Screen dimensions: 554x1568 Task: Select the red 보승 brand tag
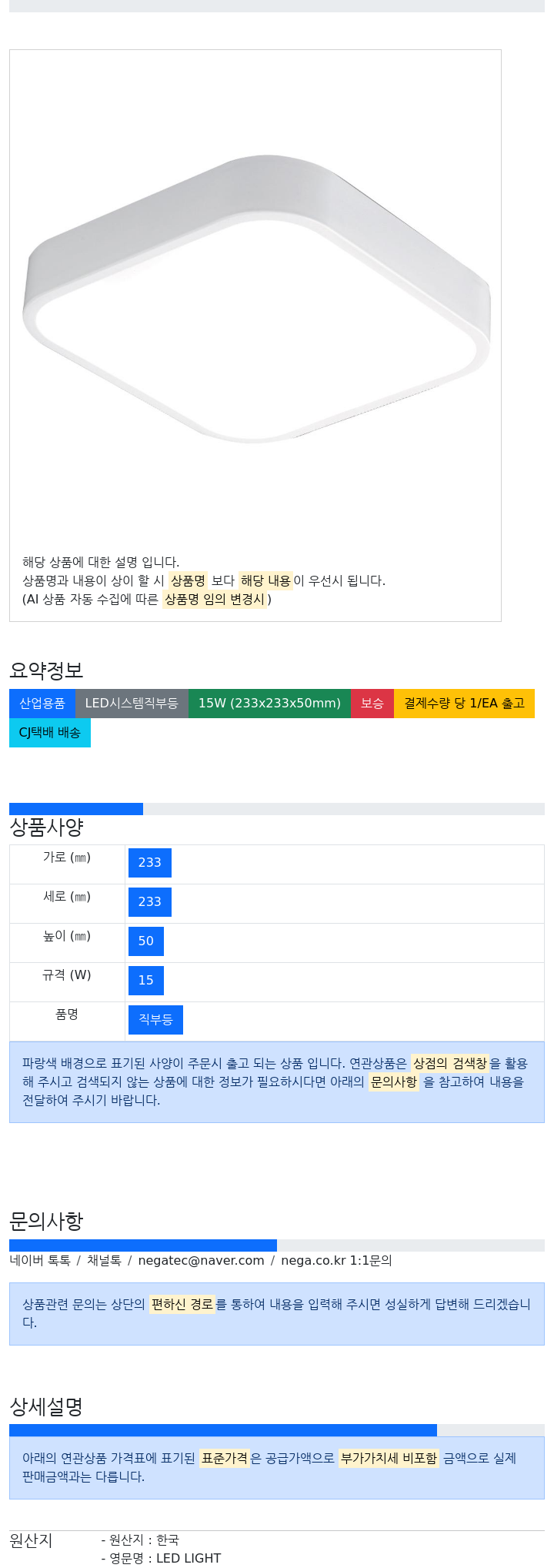click(x=372, y=704)
